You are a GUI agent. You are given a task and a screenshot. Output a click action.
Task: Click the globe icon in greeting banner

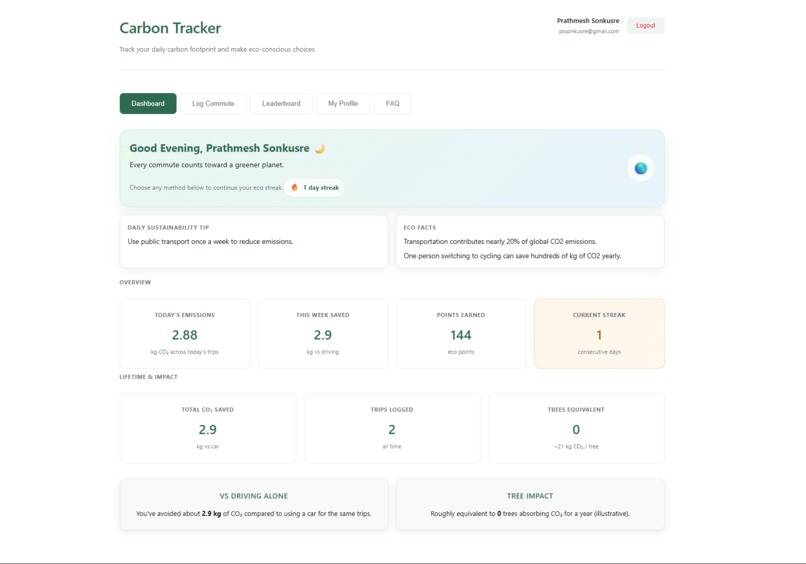tap(640, 168)
